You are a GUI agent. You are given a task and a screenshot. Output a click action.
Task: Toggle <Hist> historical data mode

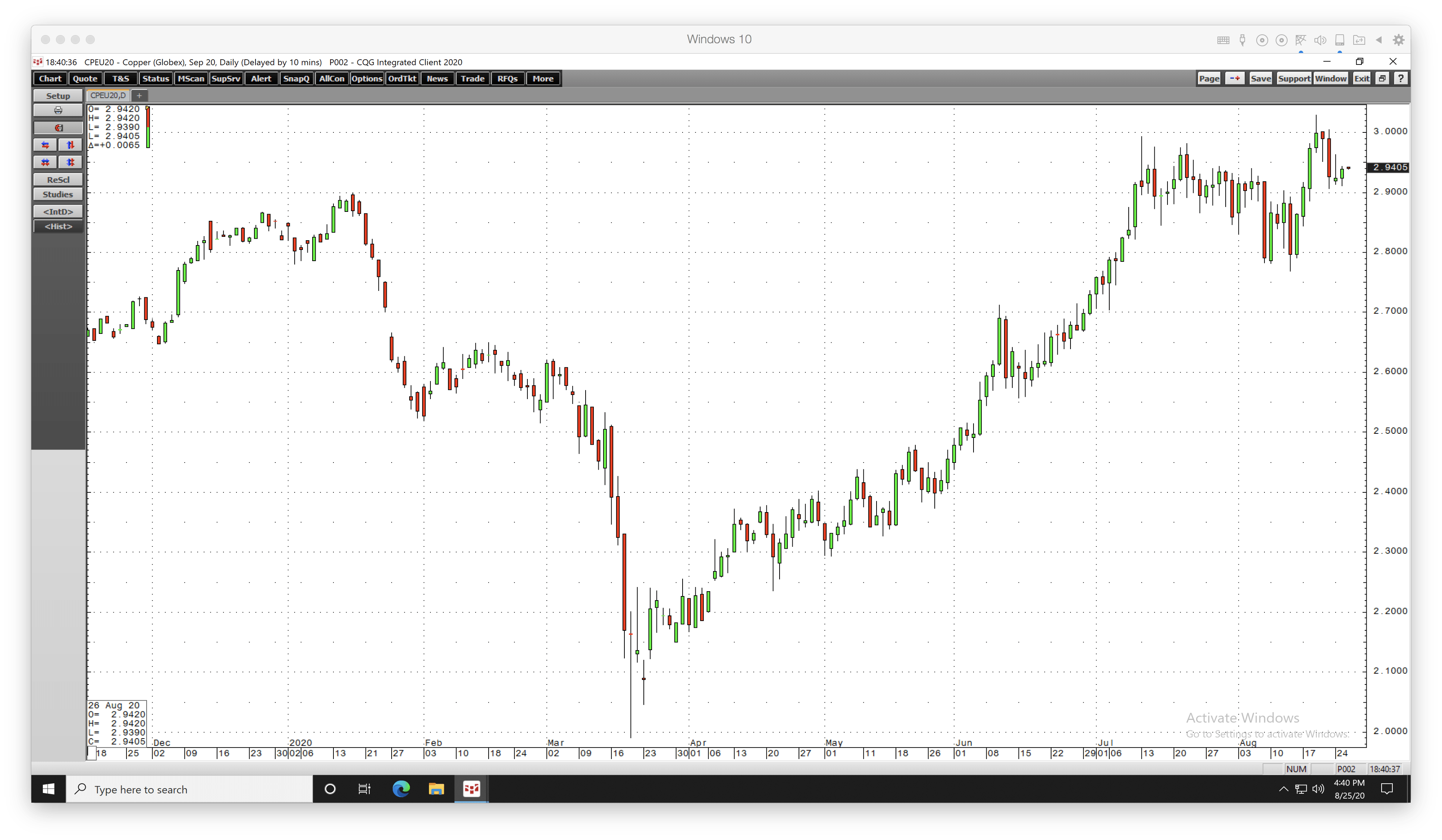58,226
